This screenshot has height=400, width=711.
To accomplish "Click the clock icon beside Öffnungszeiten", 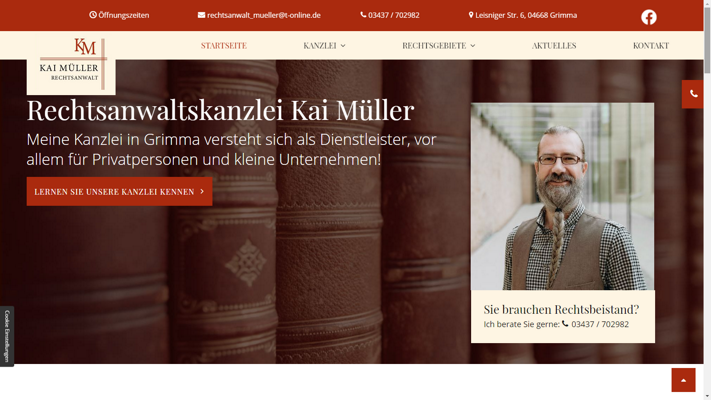I will coord(93,15).
